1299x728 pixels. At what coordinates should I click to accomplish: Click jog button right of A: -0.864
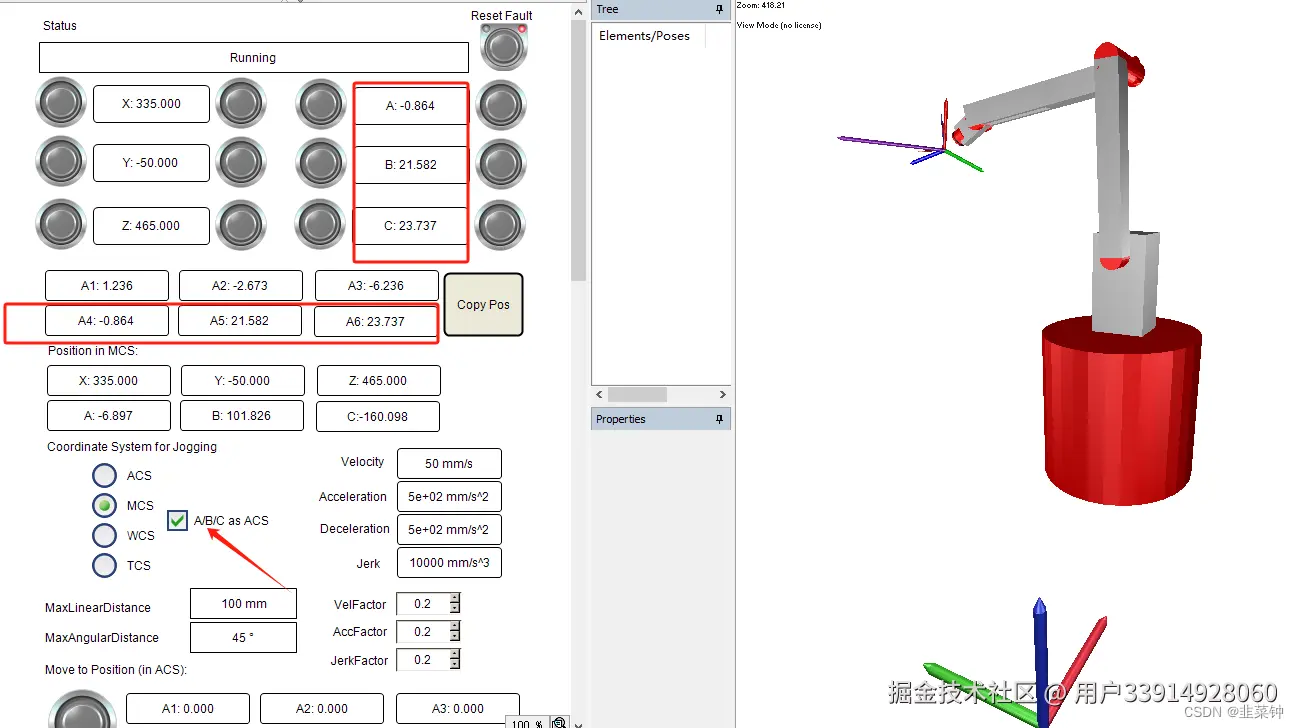click(x=500, y=105)
